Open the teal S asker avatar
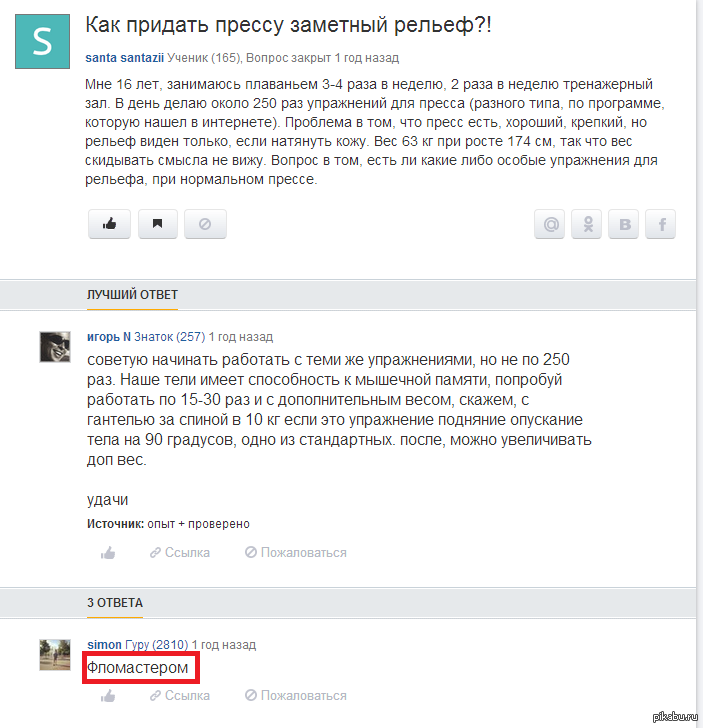This screenshot has width=703, height=728. tap(43, 41)
